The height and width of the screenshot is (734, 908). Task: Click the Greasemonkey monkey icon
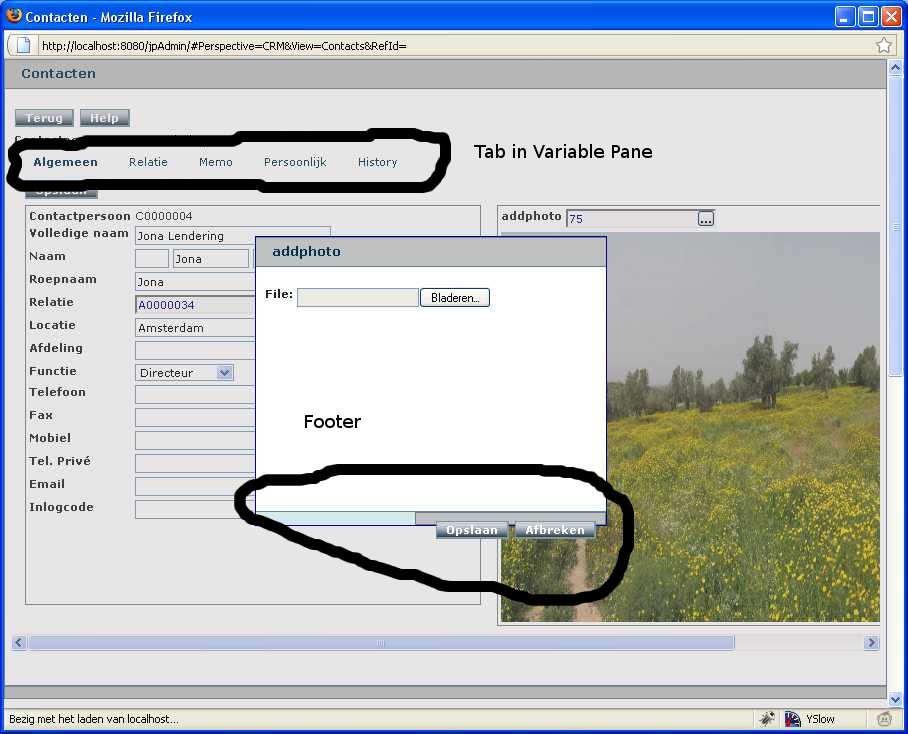[884, 718]
